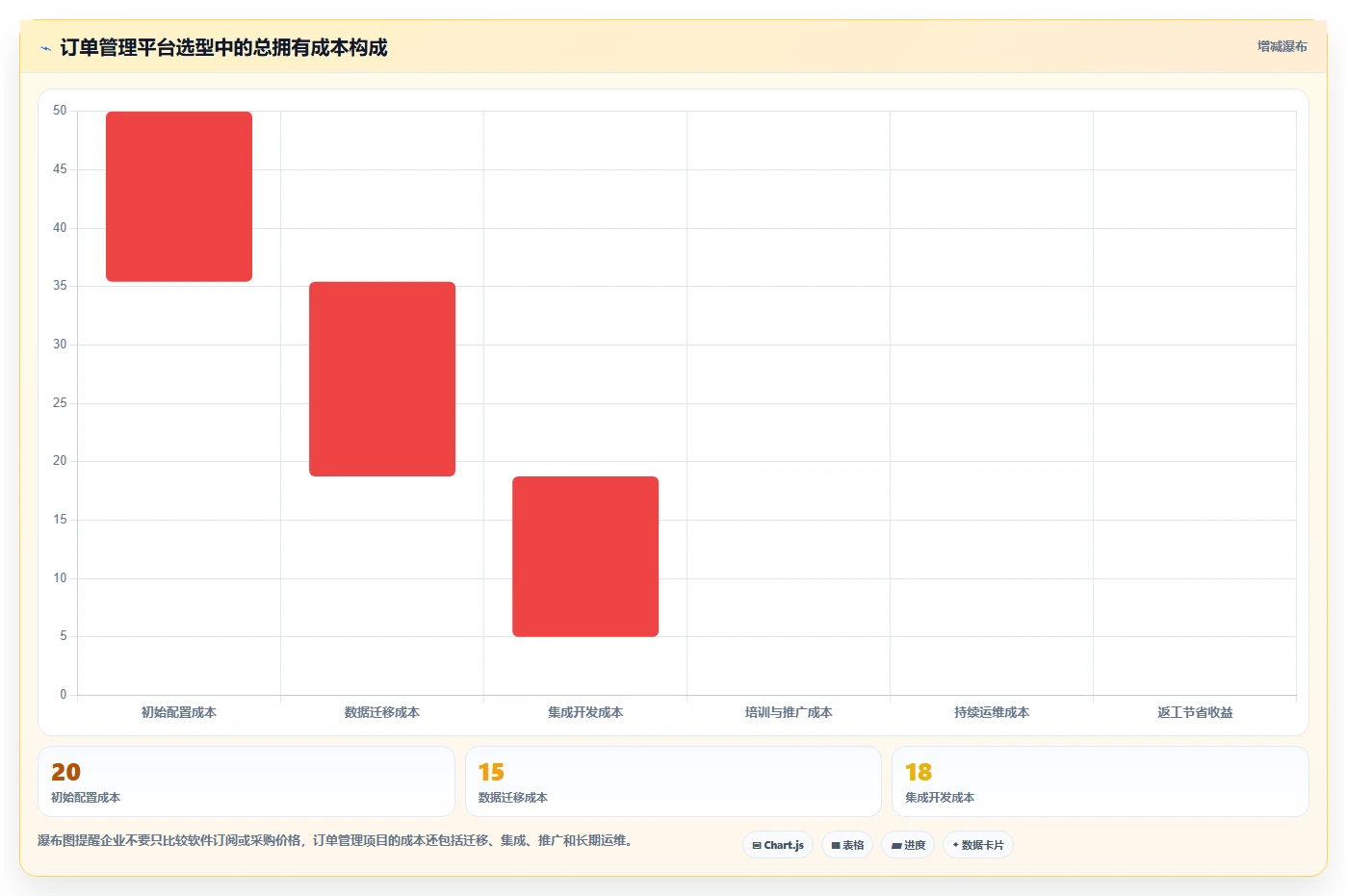Click the 进度 tag chip

point(908,845)
